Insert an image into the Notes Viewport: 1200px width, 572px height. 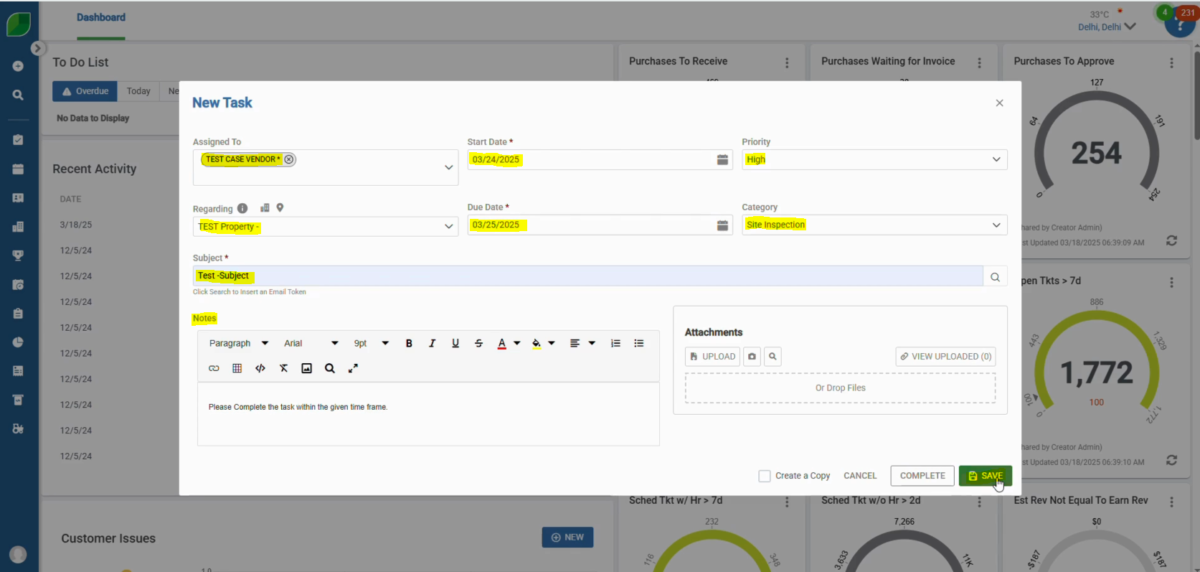[x=306, y=368]
